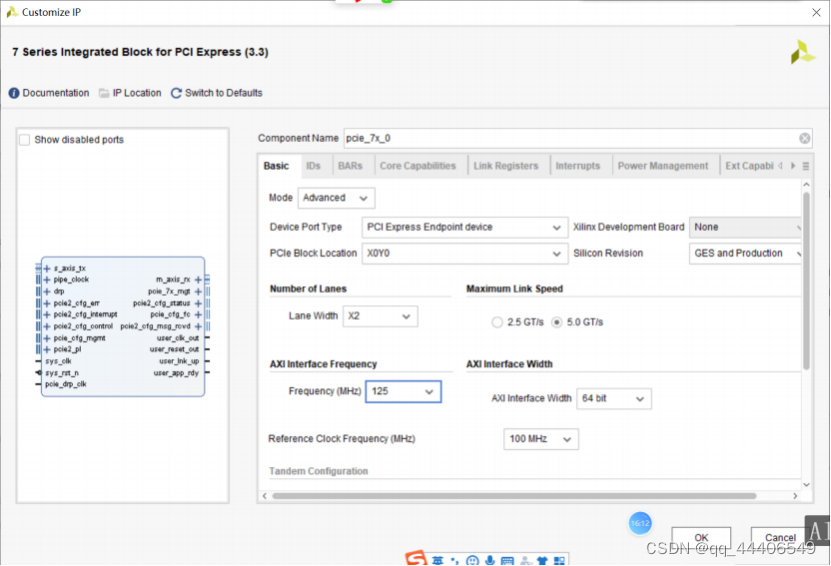Open the Lane Width X2 dropdown

[380, 316]
